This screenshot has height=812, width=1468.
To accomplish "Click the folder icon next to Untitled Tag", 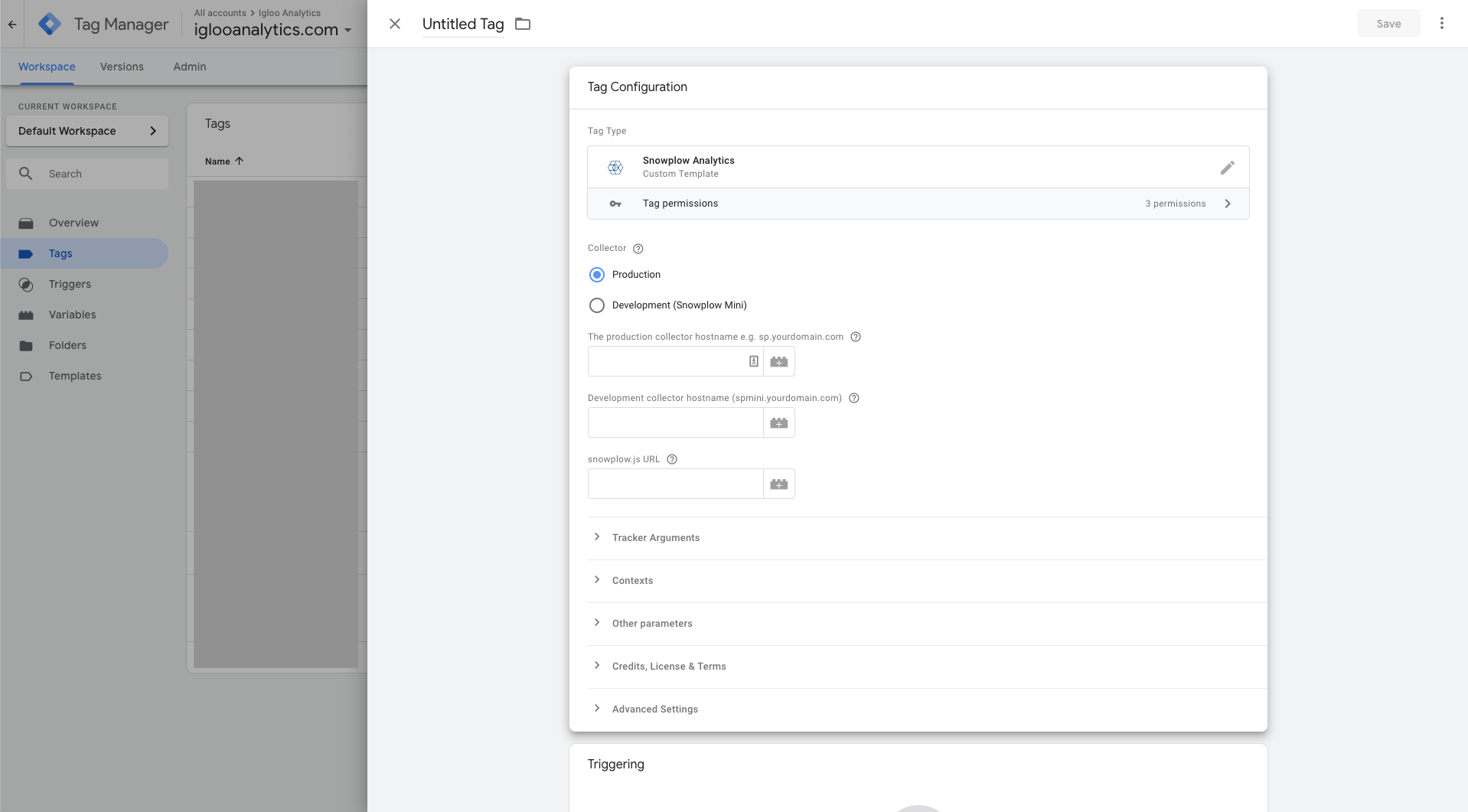I will click(523, 24).
